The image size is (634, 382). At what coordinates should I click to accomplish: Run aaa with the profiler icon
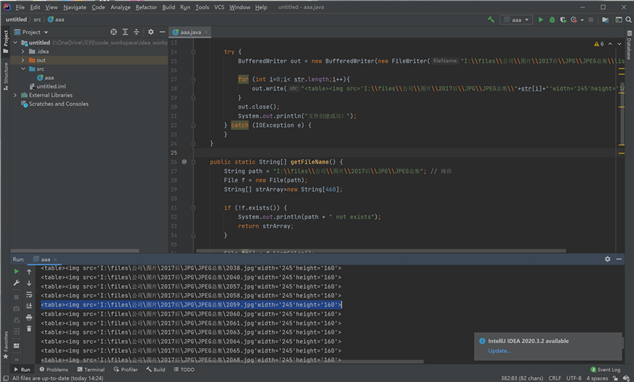(574, 19)
